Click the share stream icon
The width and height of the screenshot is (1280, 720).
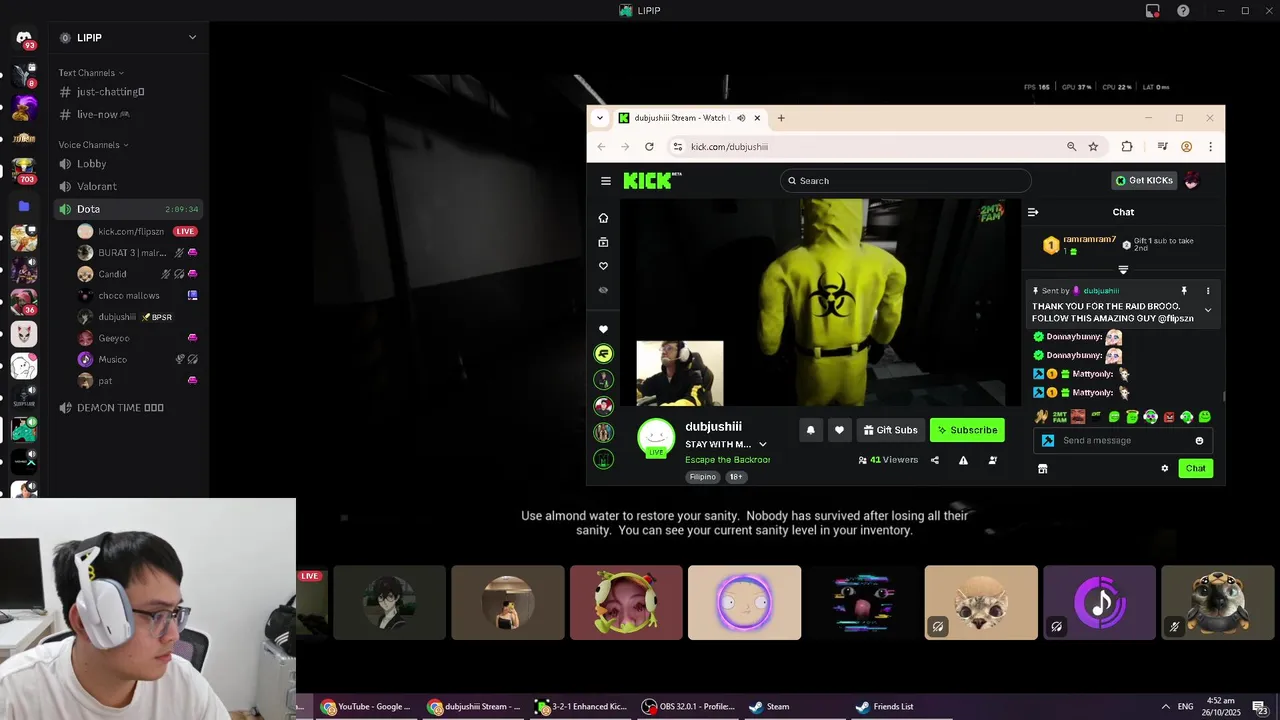point(935,460)
